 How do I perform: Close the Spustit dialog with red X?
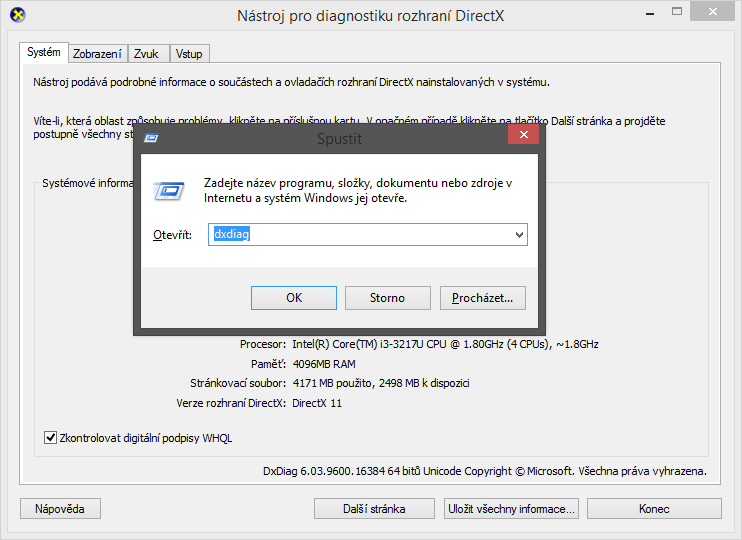click(x=523, y=134)
